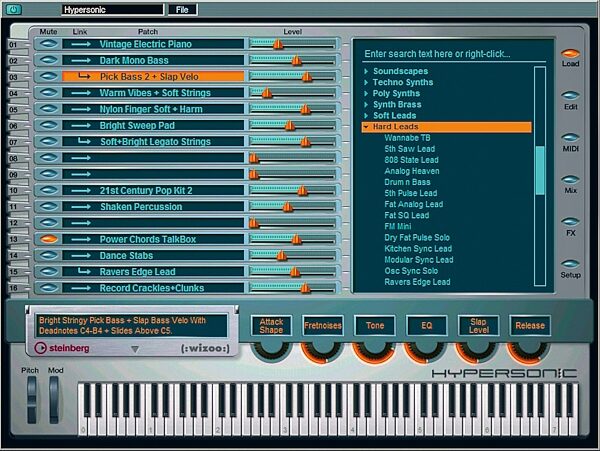Select the FM Mini patch
This screenshot has width=600, height=451.
pos(398,226)
